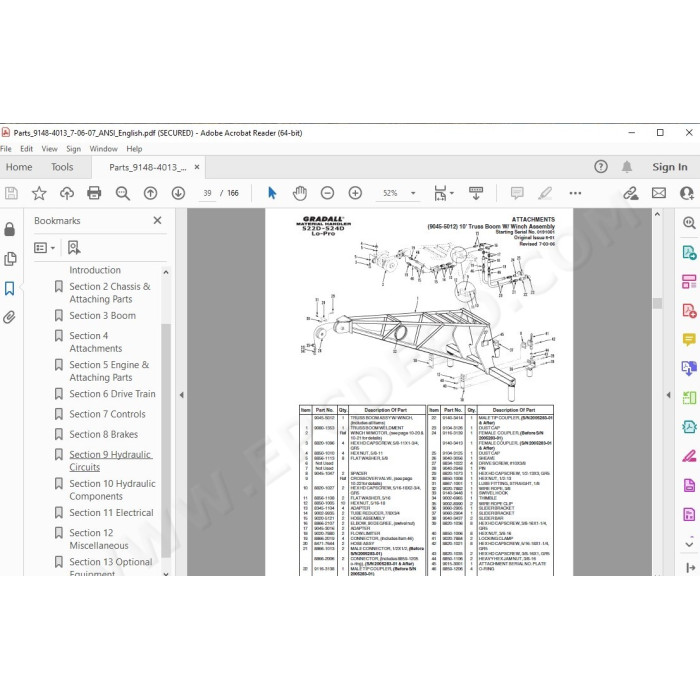Open fit page options tool

444,193
